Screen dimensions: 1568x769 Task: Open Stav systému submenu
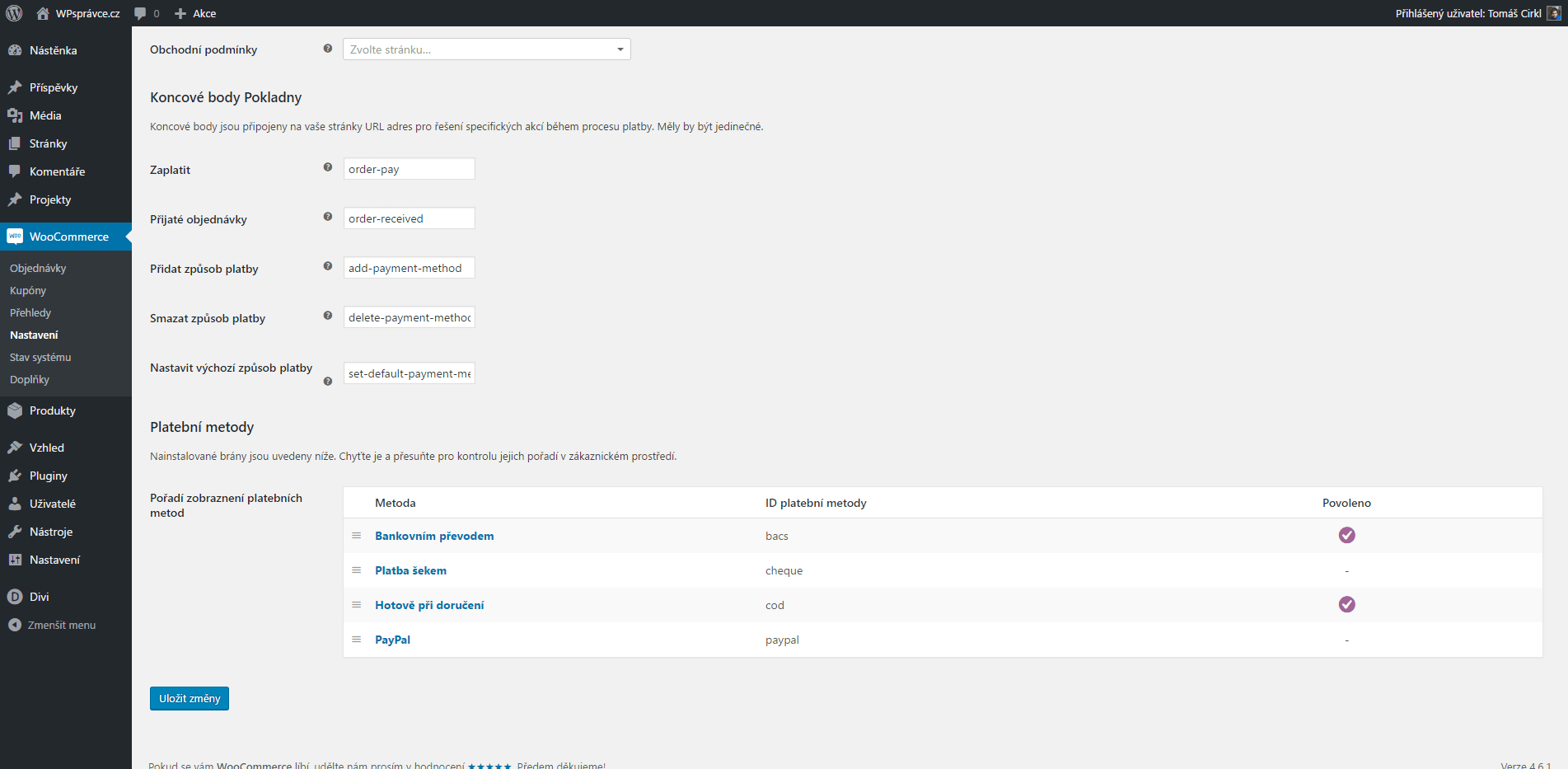(x=40, y=357)
